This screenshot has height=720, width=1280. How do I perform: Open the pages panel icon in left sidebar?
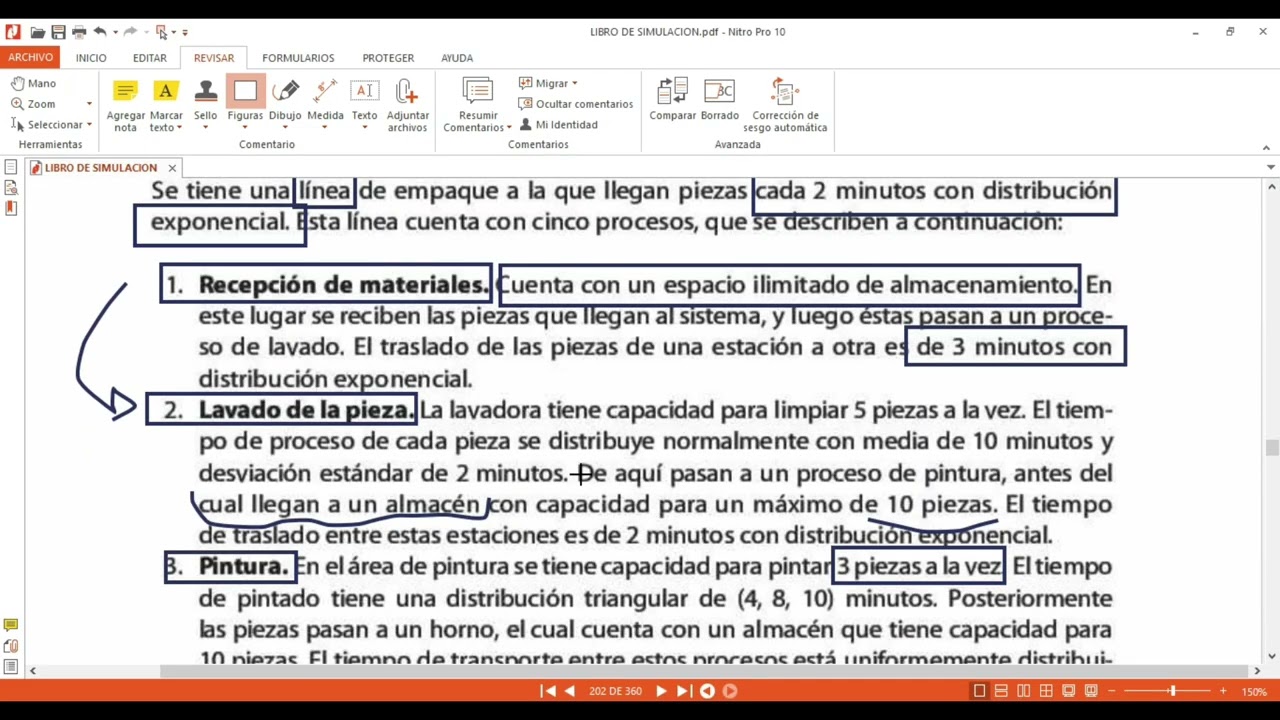click(x=11, y=168)
